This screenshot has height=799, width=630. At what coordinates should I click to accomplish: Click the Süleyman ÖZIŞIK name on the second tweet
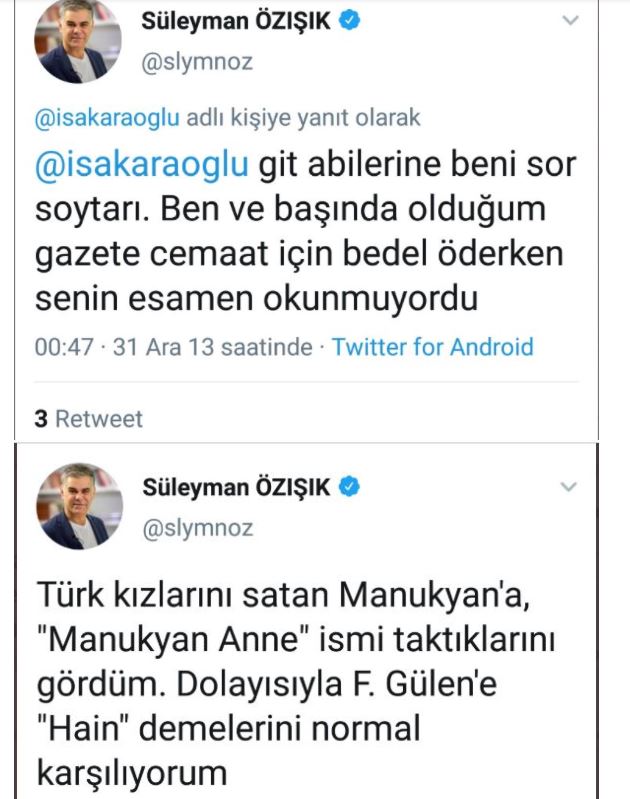point(239,488)
